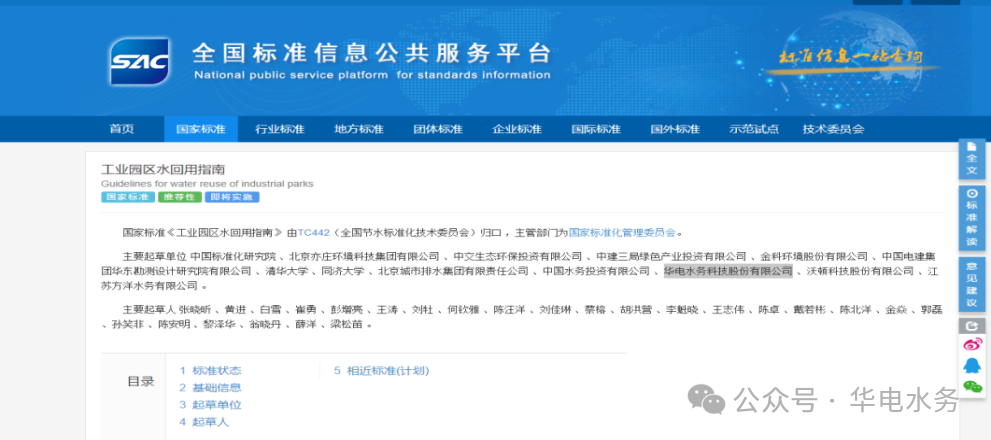This screenshot has width=991, height=440.
Task: Click the SAC logo
Action: point(140,61)
